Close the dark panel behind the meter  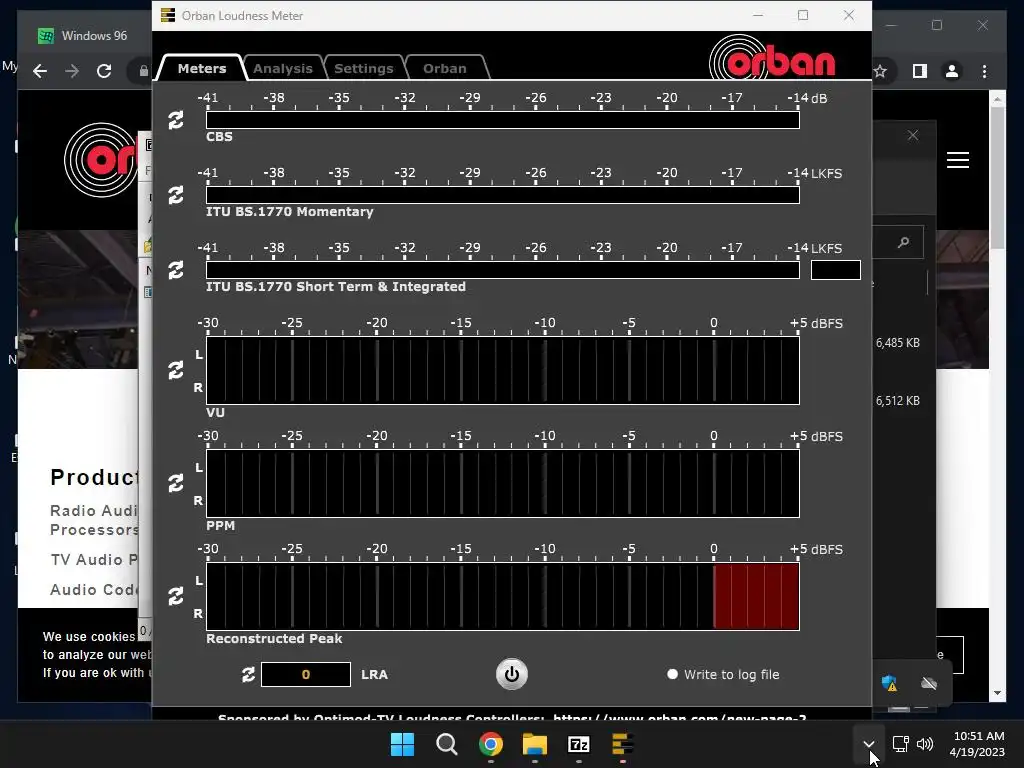(913, 135)
